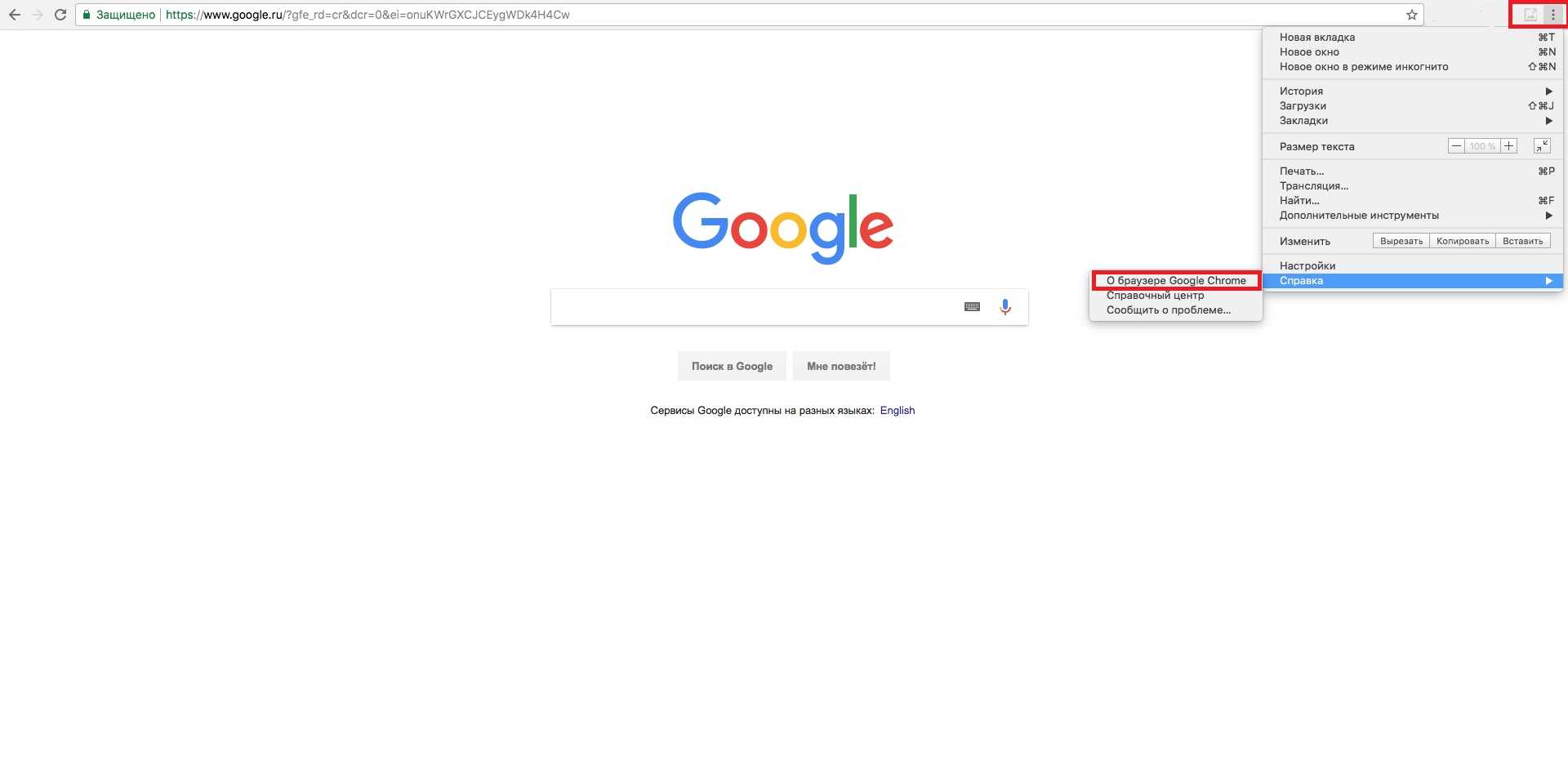Viewport: 1568px width, 784px height.
Task: Click the green padlock security icon
Action: coord(87,15)
